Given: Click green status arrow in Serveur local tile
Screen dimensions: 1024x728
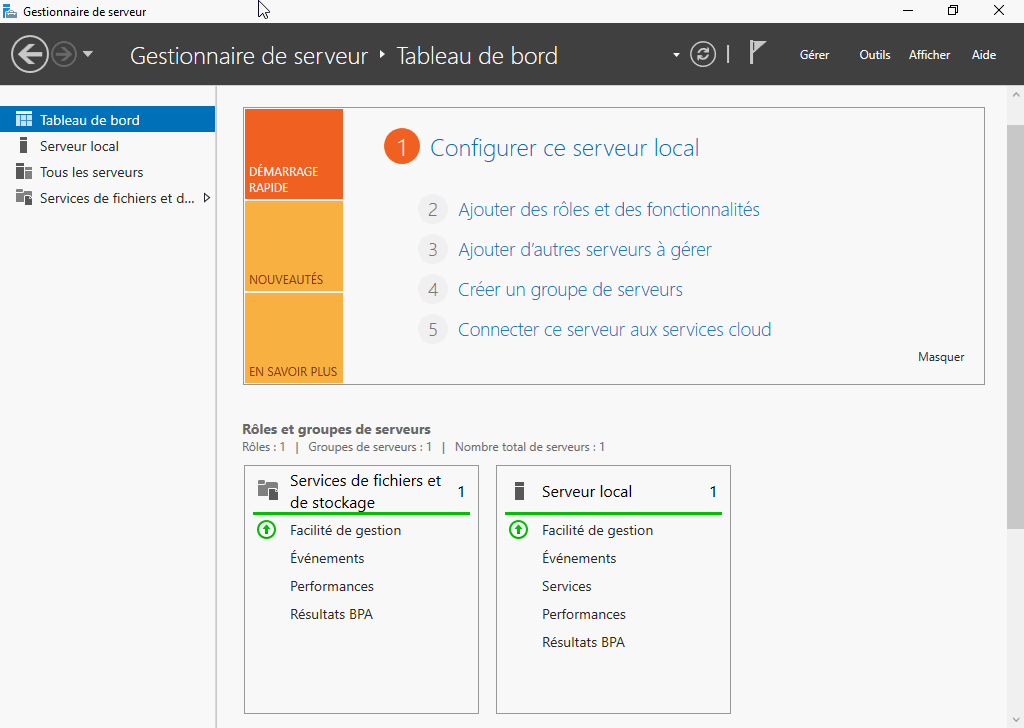Looking at the screenshot, I should [x=518, y=530].
